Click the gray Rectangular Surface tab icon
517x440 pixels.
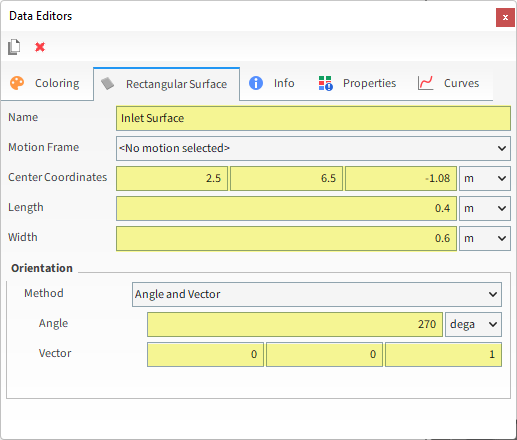(x=107, y=84)
